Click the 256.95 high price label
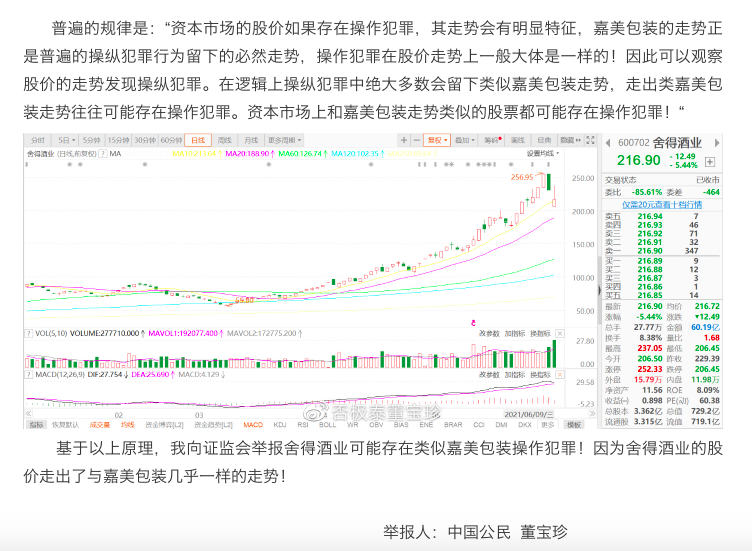This screenshot has height=551, width=752. [x=522, y=177]
